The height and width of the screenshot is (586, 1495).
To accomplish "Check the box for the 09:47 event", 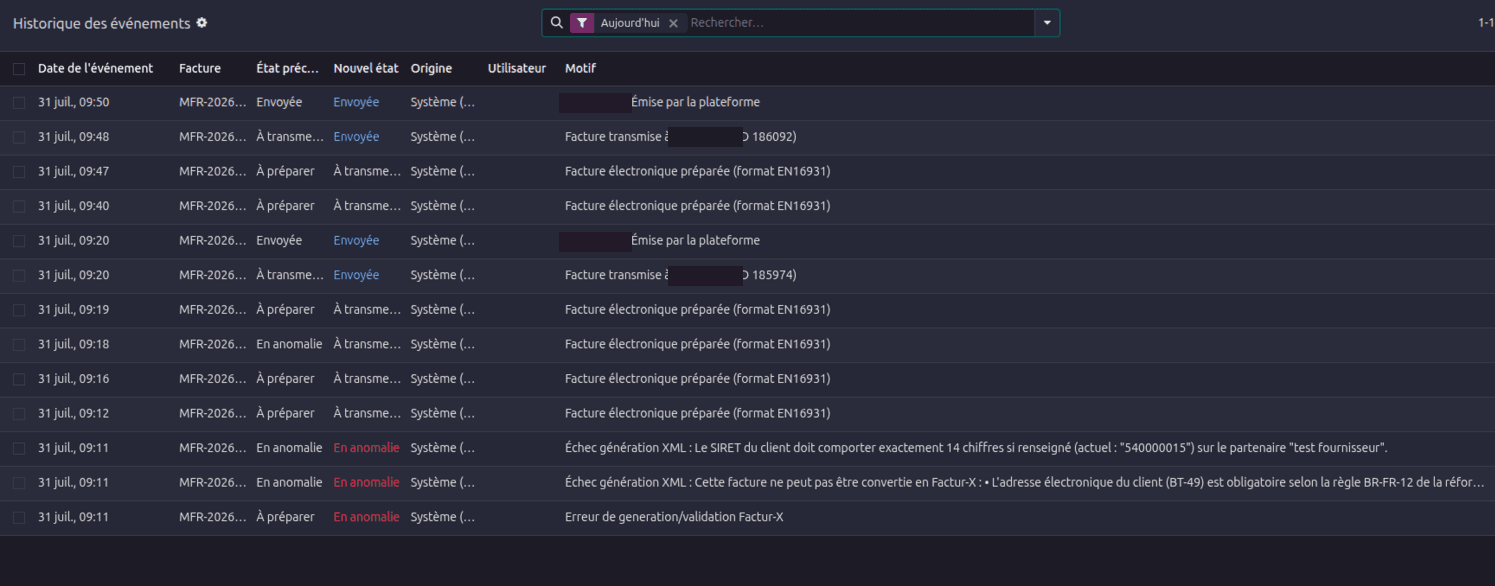I will pyautogui.click(x=19, y=172).
